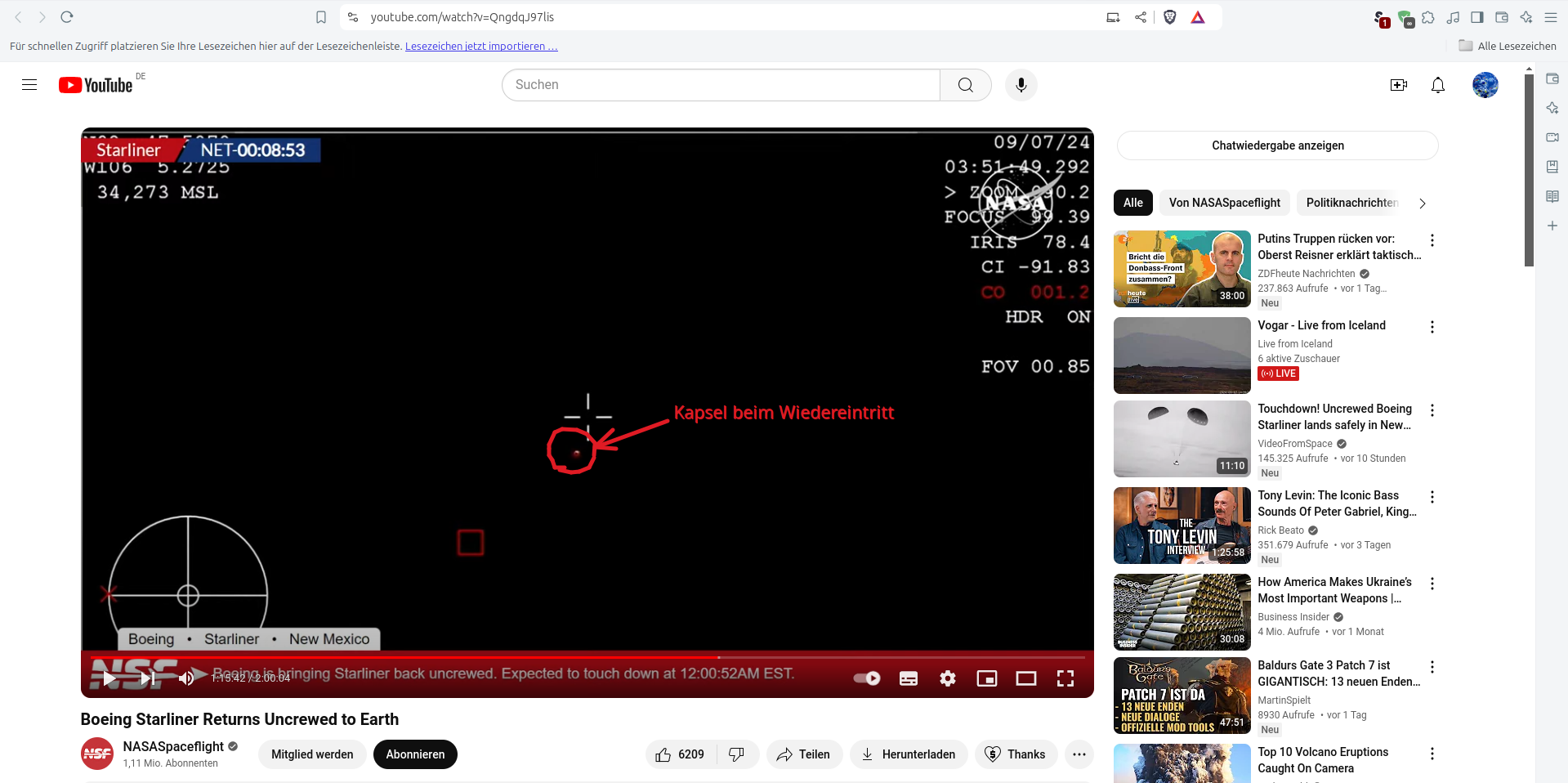The width and height of the screenshot is (1568, 783).
Task: Reload the page with the refresh icon
Action: click(x=67, y=17)
